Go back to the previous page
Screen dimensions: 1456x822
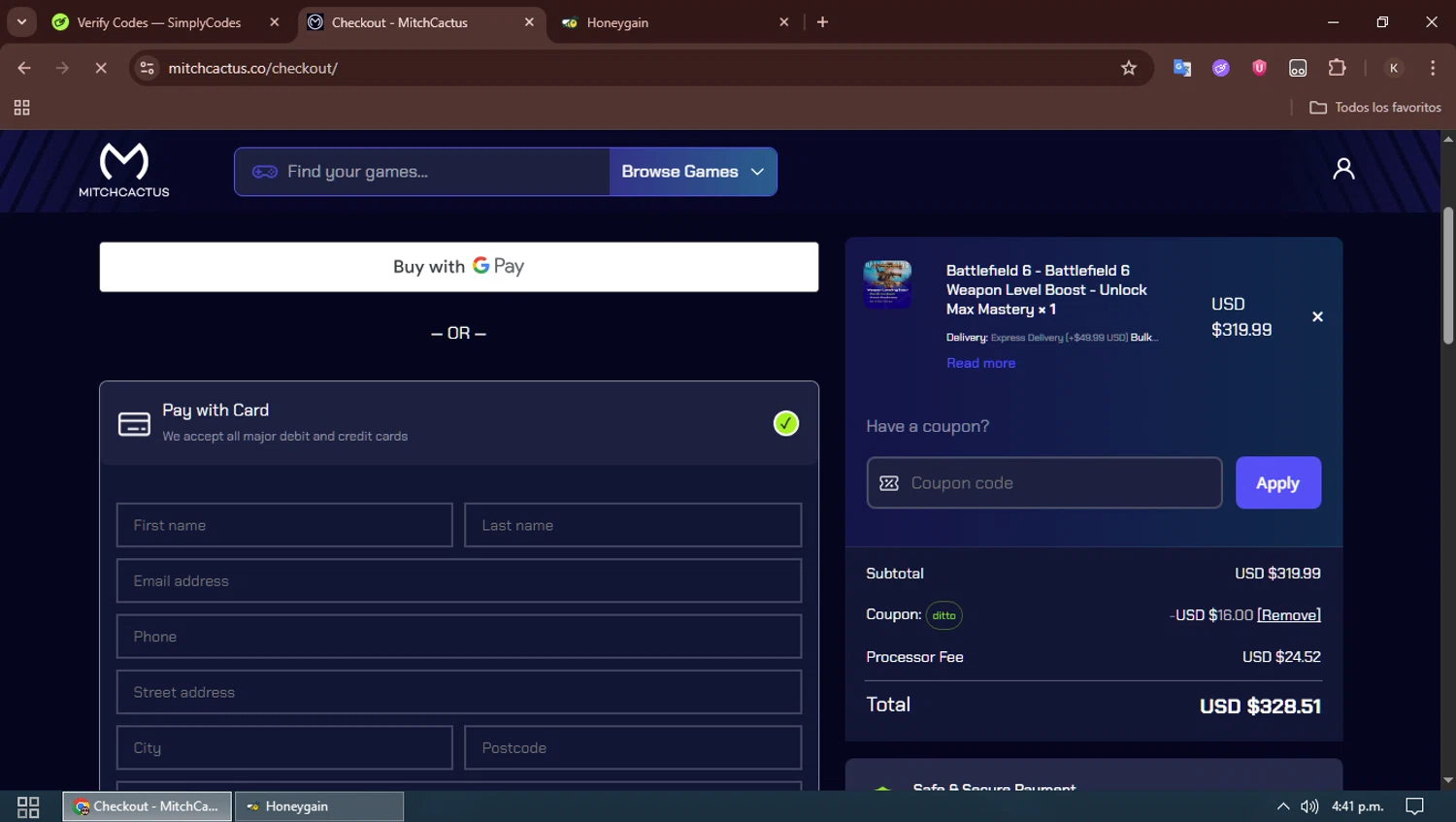(x=24, y=68)
